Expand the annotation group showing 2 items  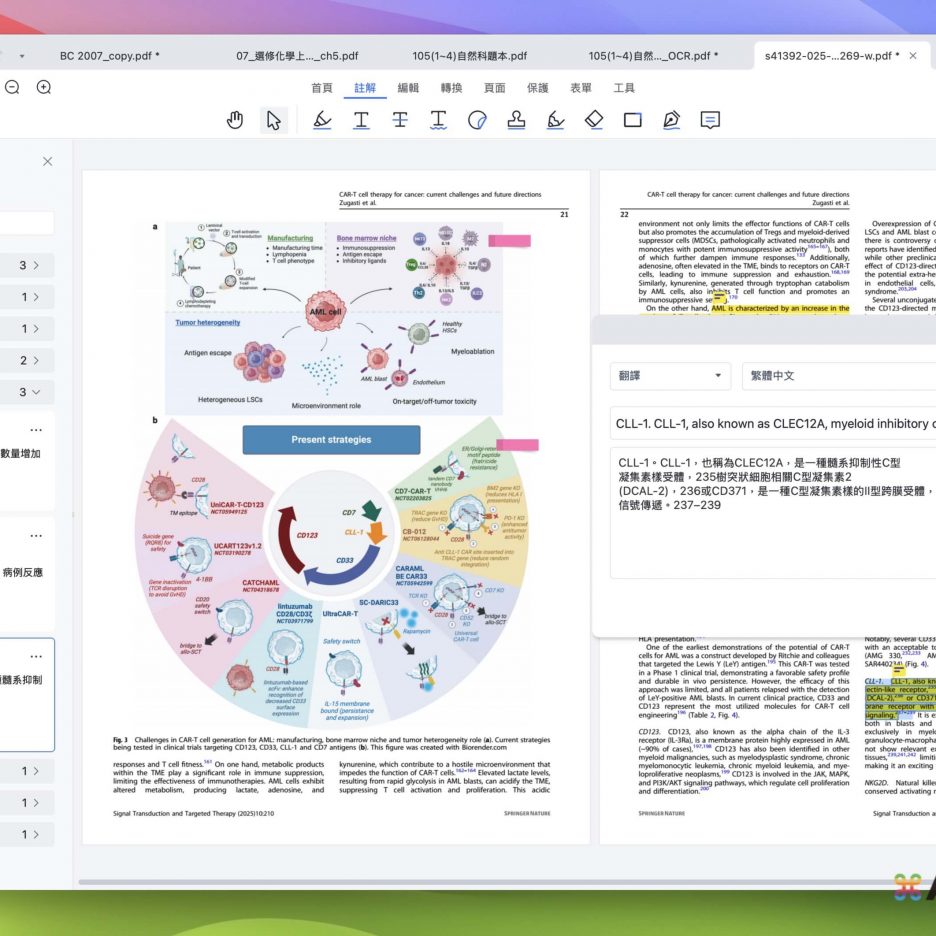point(28,360)
